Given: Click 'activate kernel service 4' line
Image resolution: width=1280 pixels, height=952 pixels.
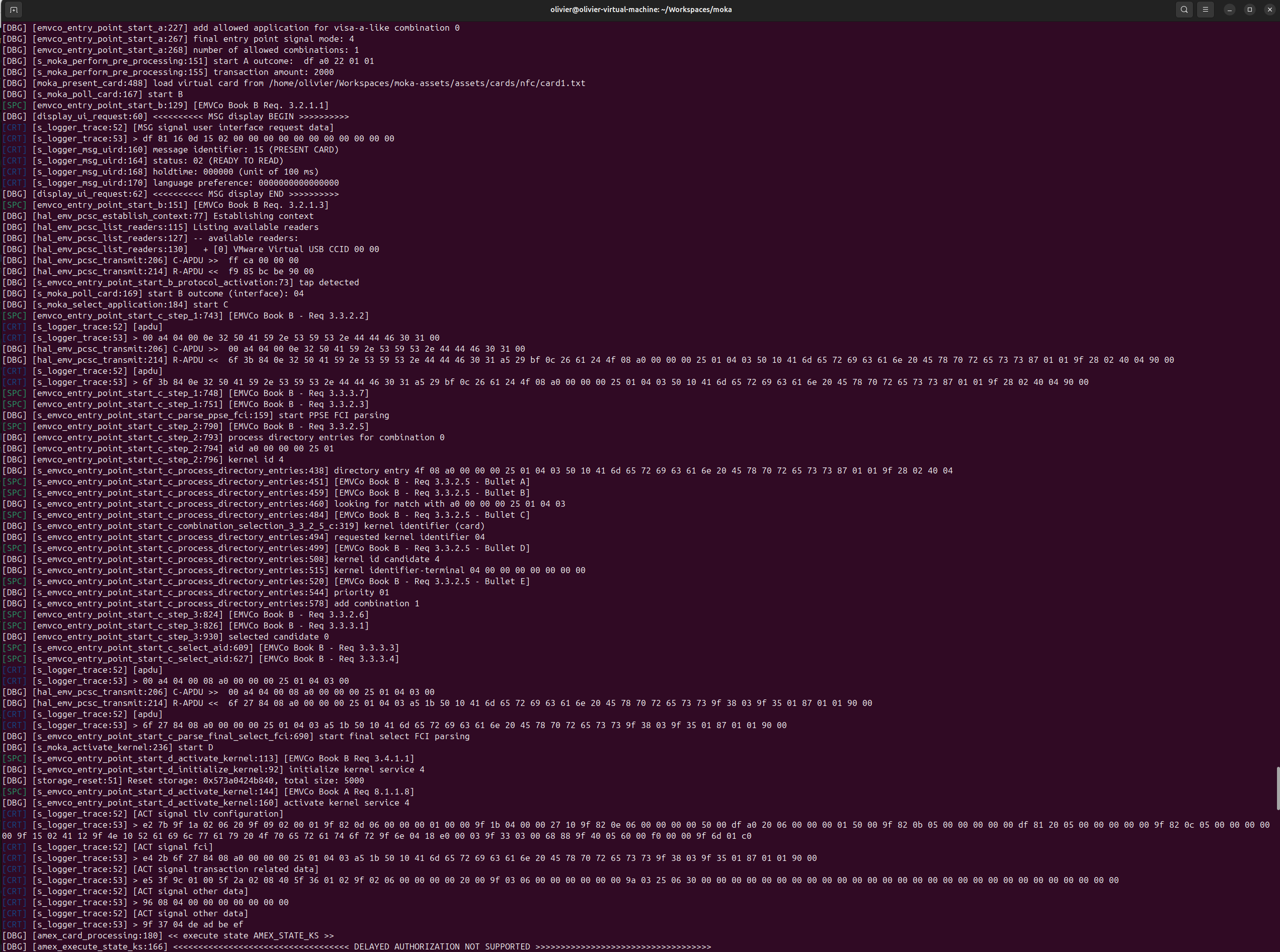Looking at the screenshot, I should pyautogui.click(x=206, y=803).
